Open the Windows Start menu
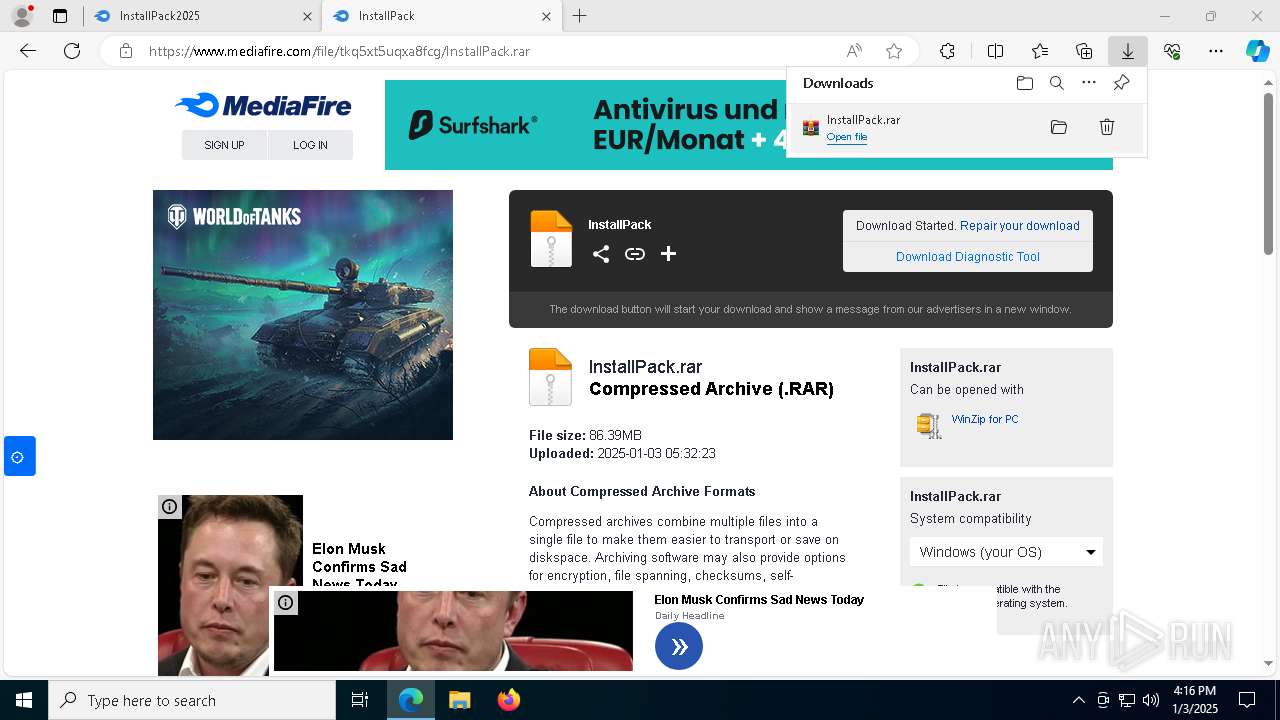 (x=24, y=700)
